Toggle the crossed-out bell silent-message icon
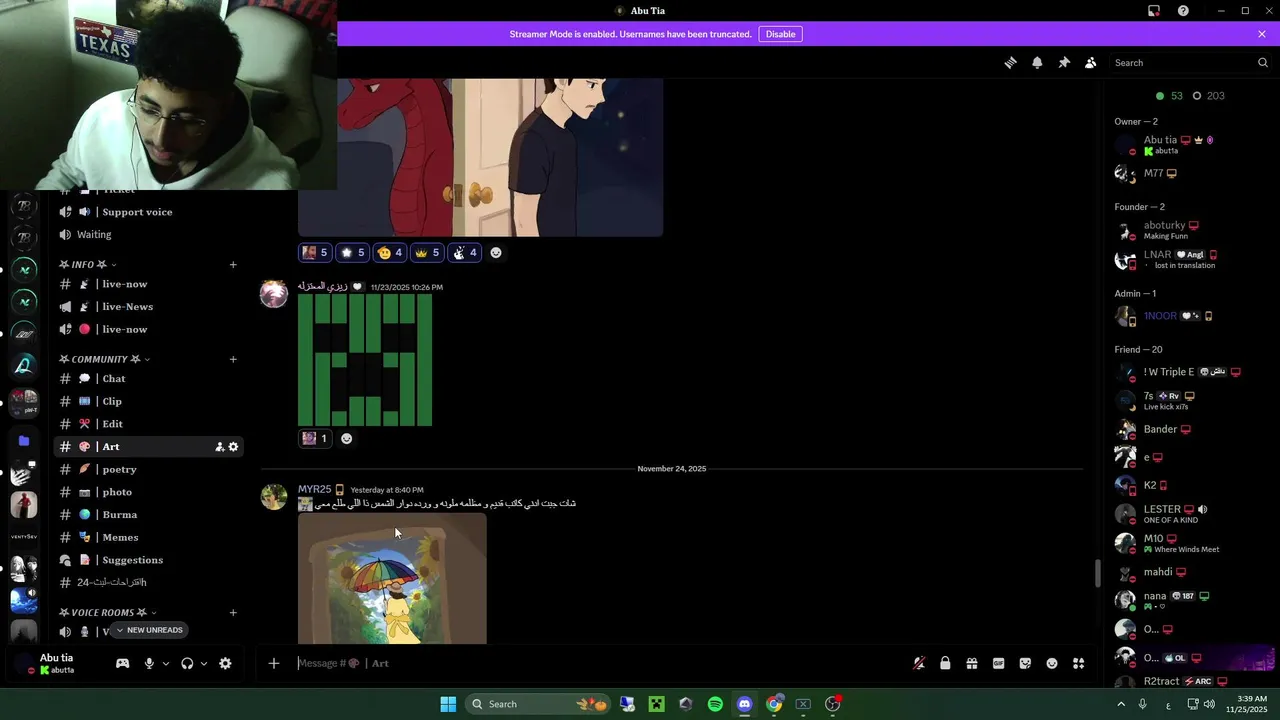1280x720 pixels. click(x=919, y=663)
